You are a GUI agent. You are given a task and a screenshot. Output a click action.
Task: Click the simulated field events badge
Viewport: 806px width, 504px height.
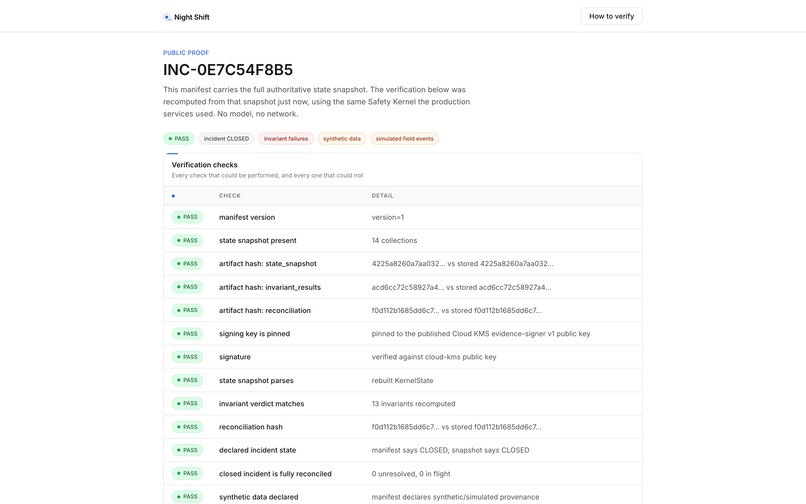point(405,138)
